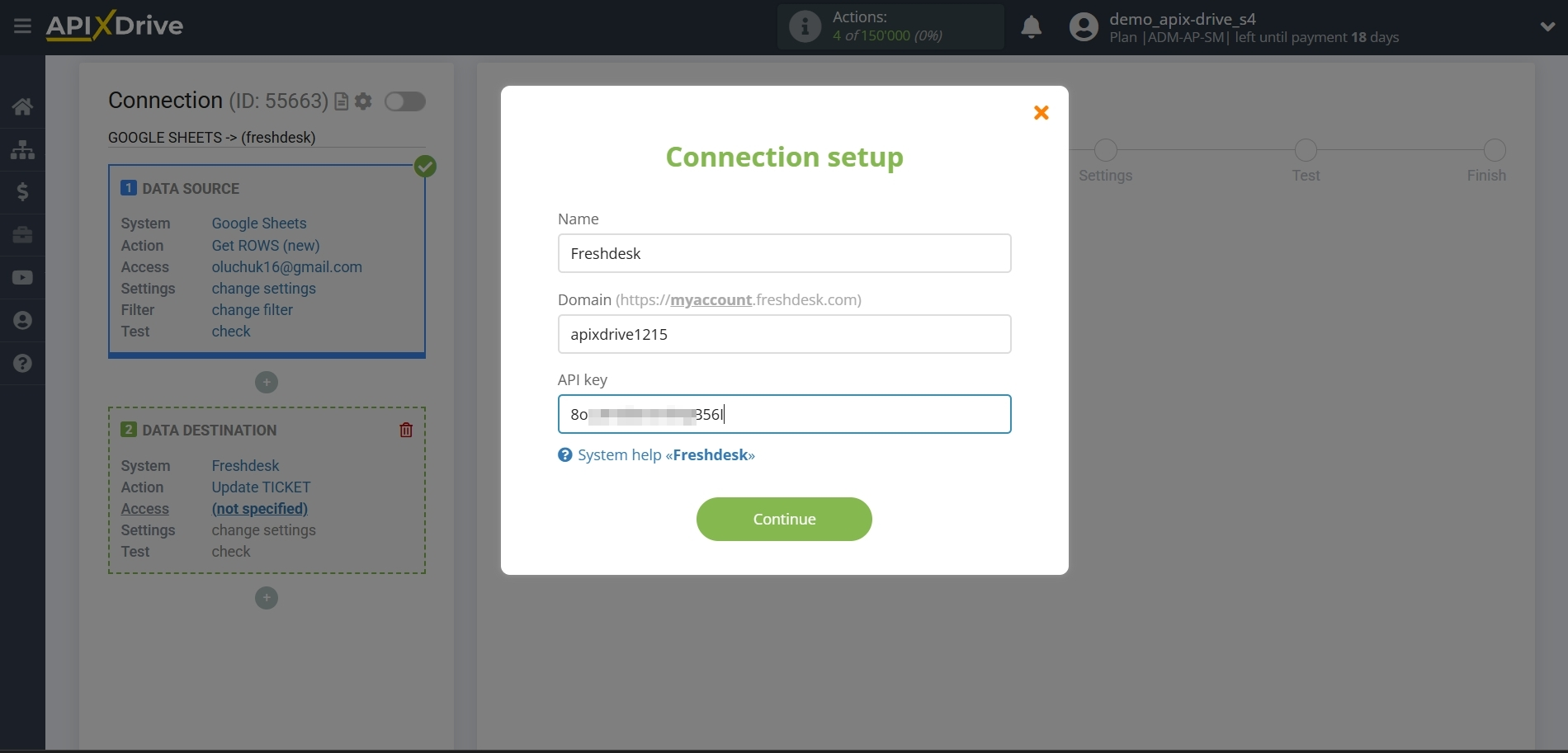Open the hamburger menu

(22, 26)
